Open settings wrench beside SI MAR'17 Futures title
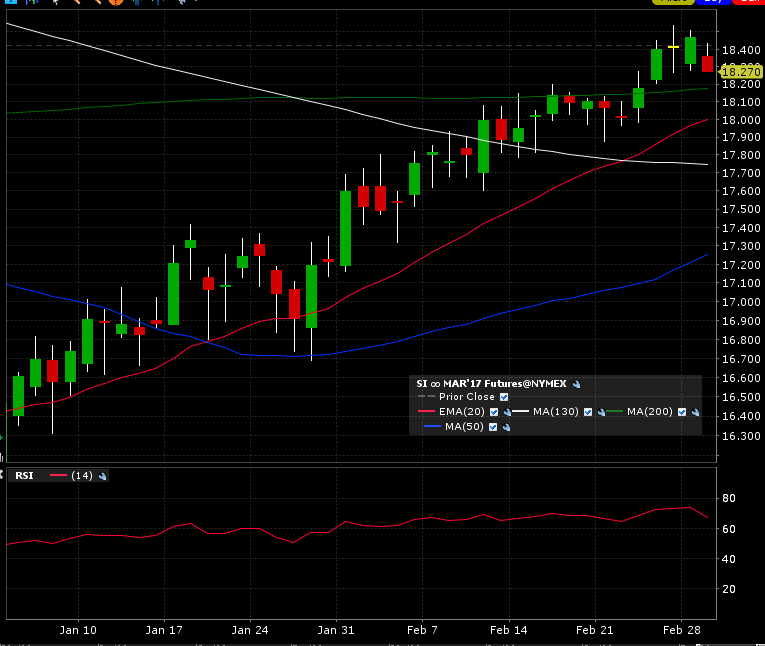The width and height of the screenshot is (765, 646). pyautogui.click(x=577, y=384)
